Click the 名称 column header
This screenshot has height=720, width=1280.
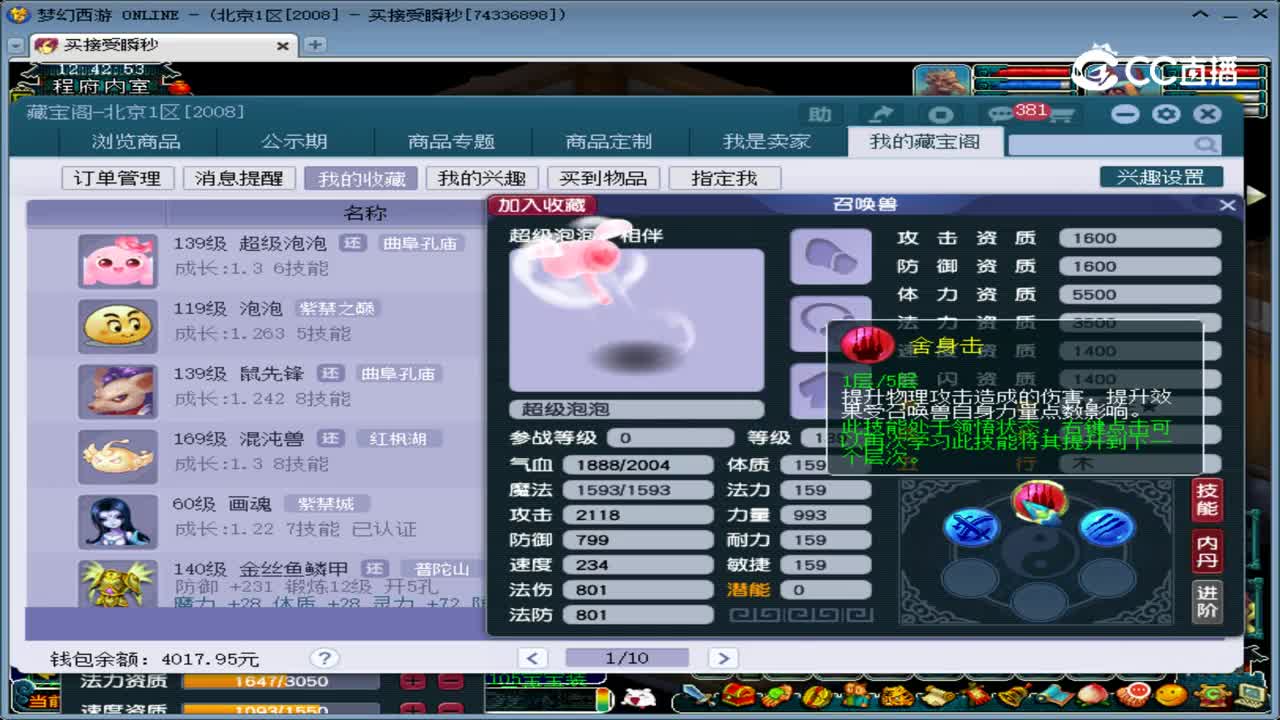click(365, 213)
